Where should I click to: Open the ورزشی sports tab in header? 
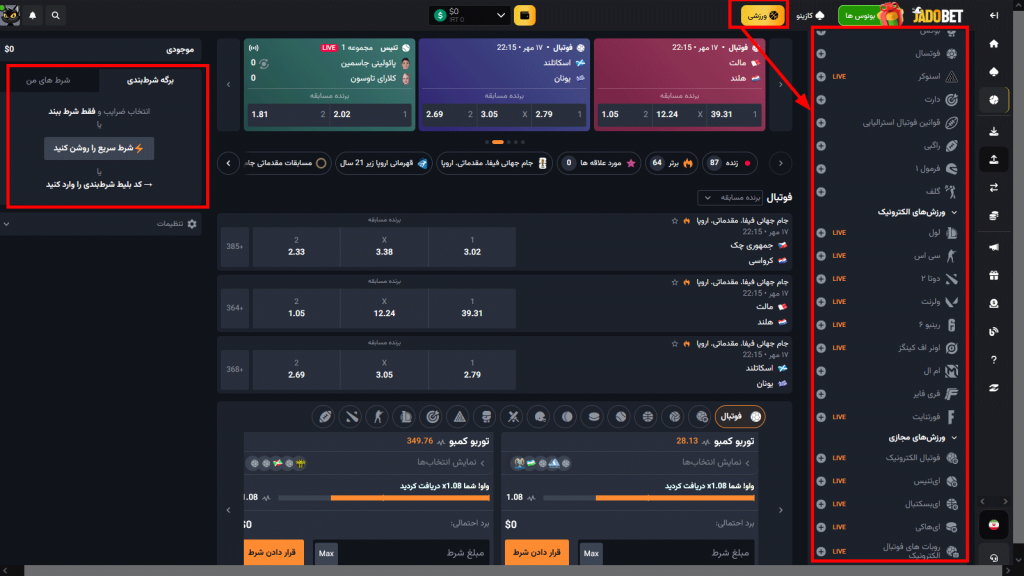point(761,16)
